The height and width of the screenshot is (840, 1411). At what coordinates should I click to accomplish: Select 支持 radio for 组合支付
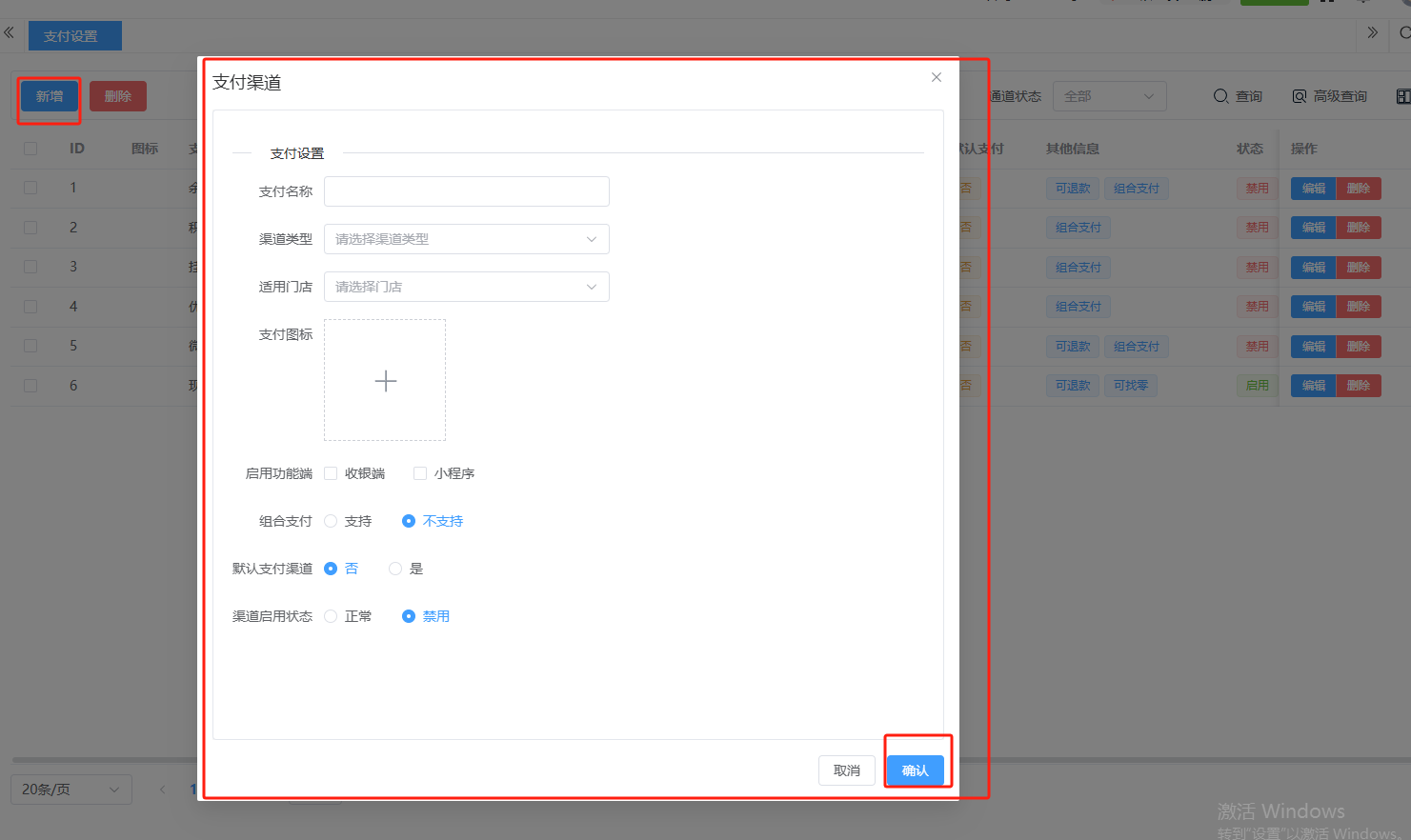[x=331, y=521]
